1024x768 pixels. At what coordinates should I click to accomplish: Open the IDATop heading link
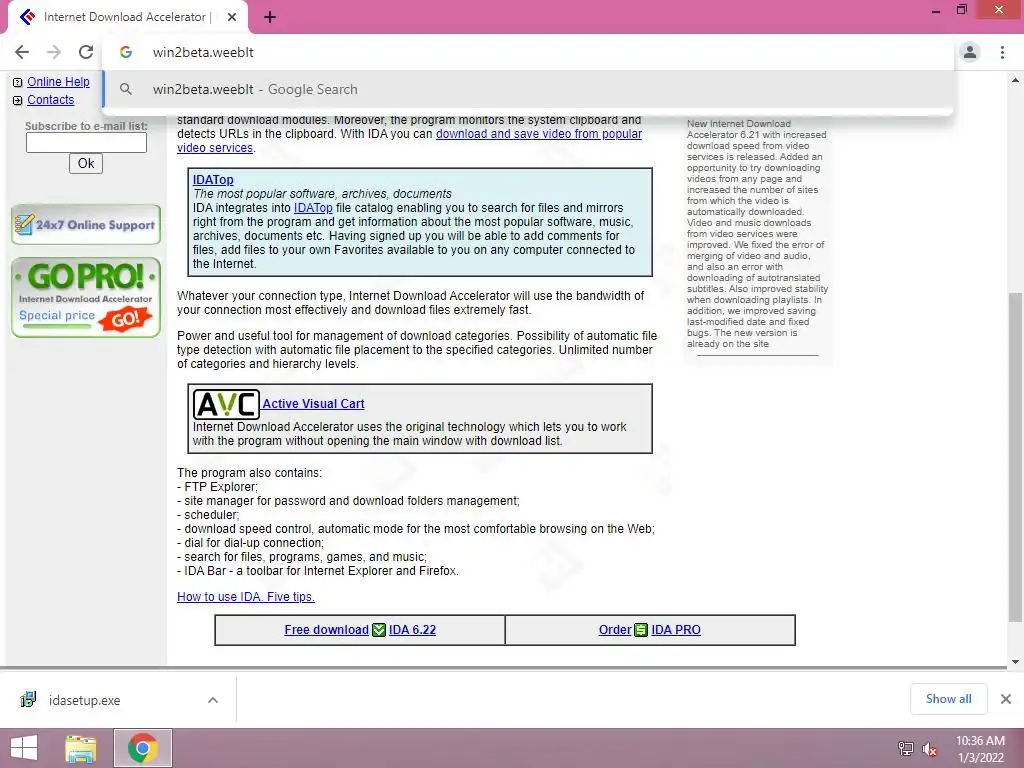coord(213,180)
